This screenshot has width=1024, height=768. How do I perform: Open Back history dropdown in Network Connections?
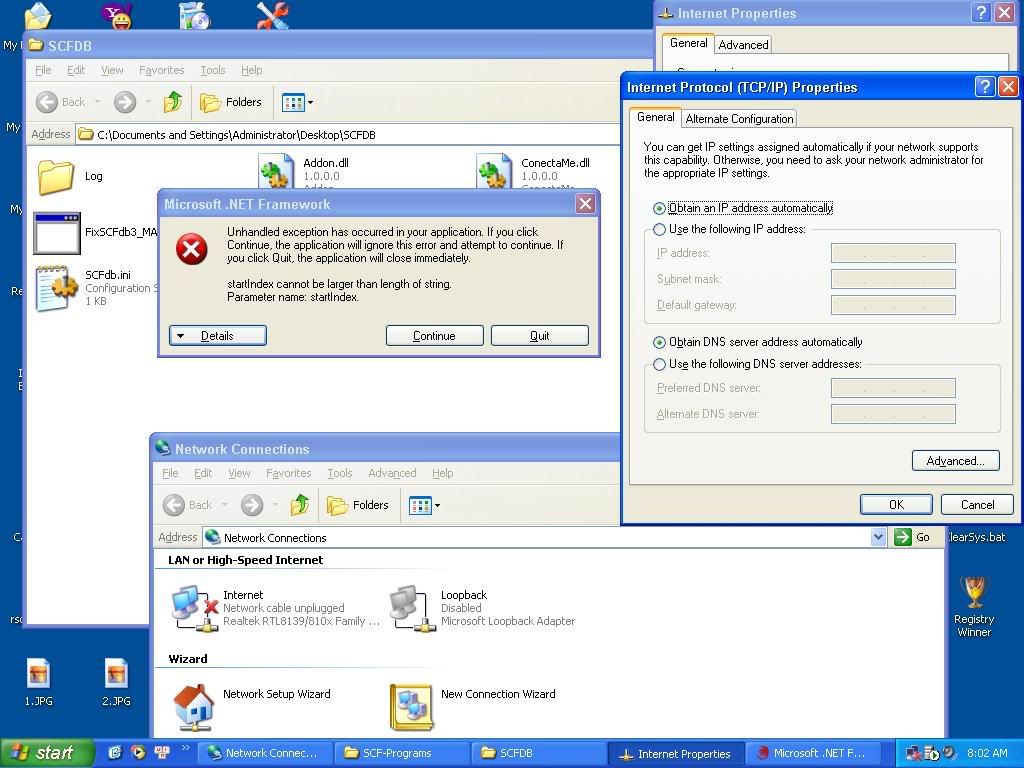click(224, 505)
